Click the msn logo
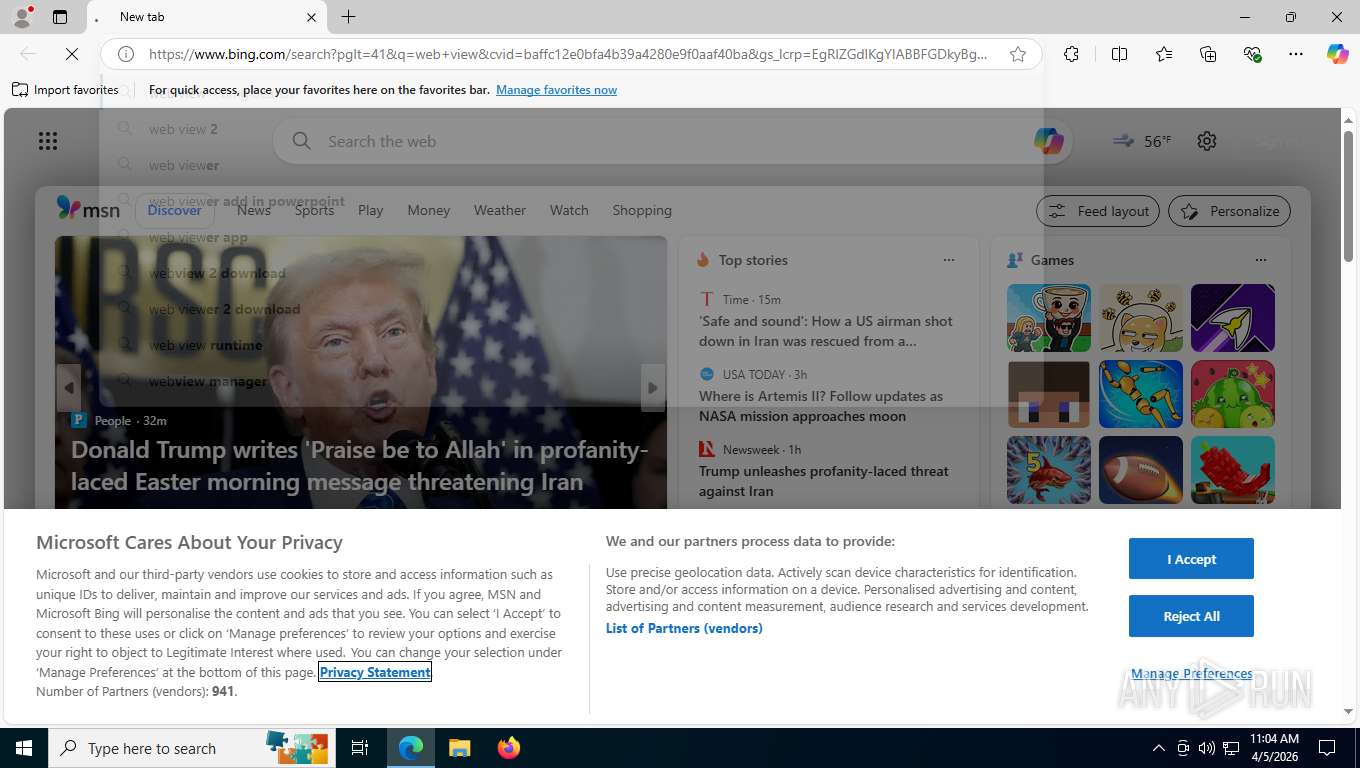This screenshot has height=768, width=1360. point(88,209)
